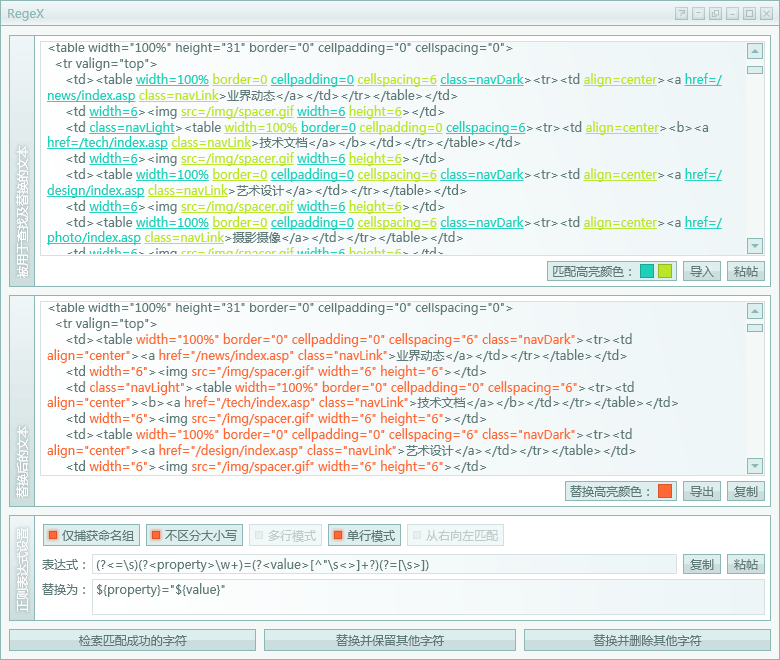Click the down arrow of source text scrollbar

[755, 245]
